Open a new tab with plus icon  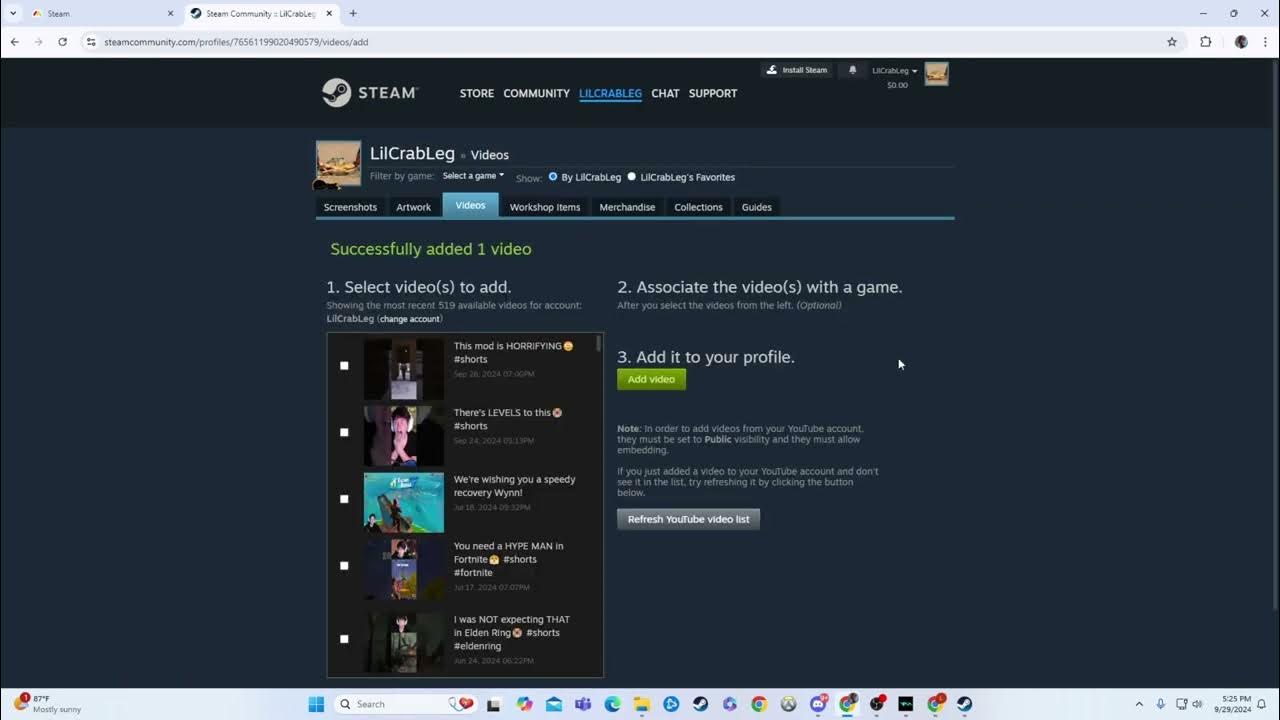[x=353, y=13]
